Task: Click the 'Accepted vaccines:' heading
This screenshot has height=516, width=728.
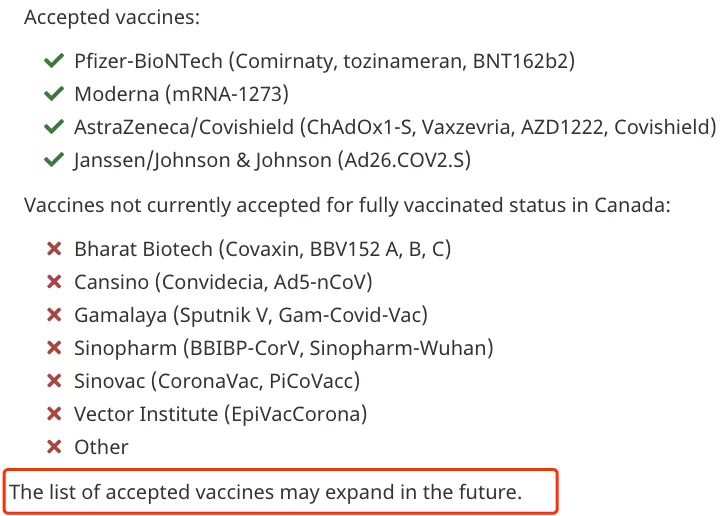Action: tap(112, 18)
